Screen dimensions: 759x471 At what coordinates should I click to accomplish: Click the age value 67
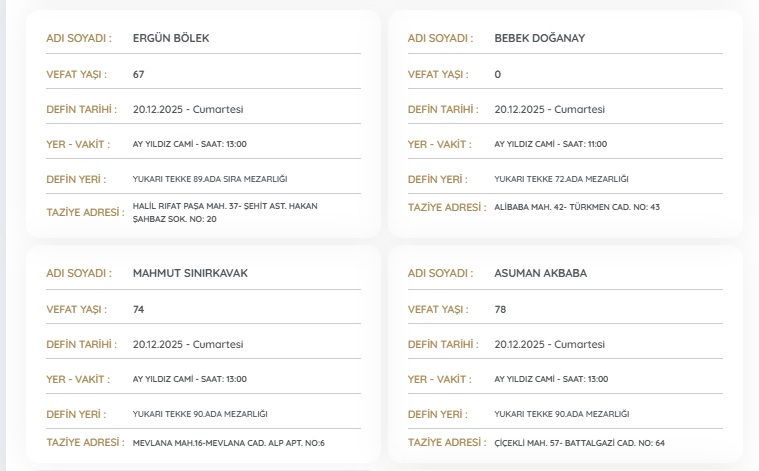point(139,75)
